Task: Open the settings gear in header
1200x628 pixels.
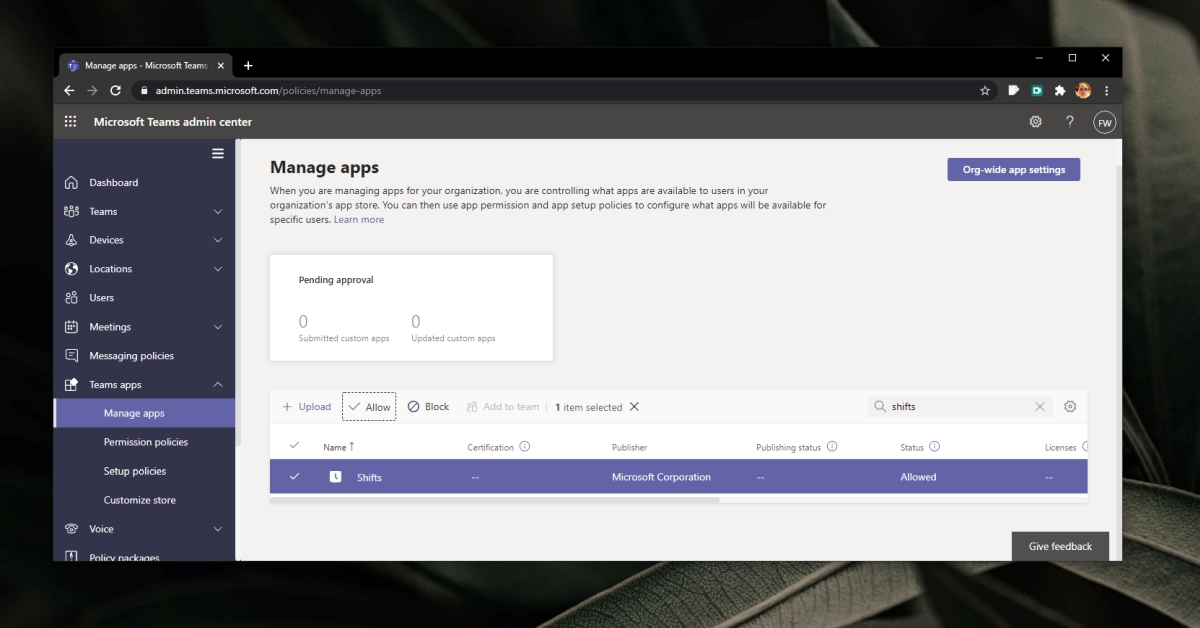Action: click(1035, 122)
